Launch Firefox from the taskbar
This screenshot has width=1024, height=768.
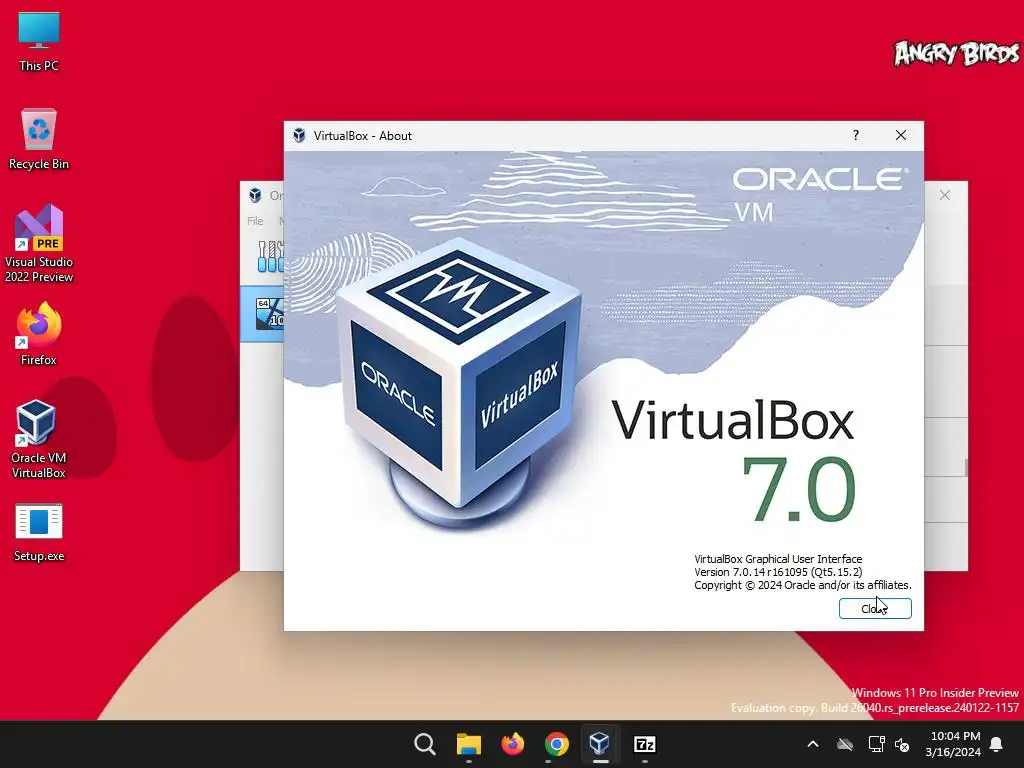[513, 744]
